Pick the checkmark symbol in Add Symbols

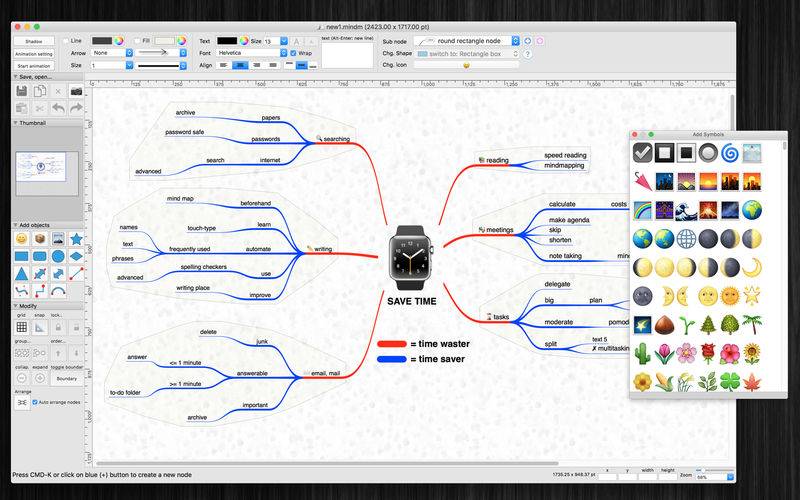point(643,153)
